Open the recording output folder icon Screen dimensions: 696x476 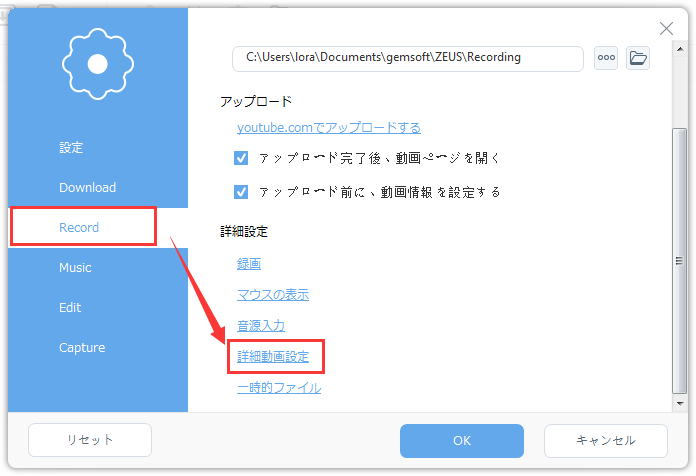(638, 58)
